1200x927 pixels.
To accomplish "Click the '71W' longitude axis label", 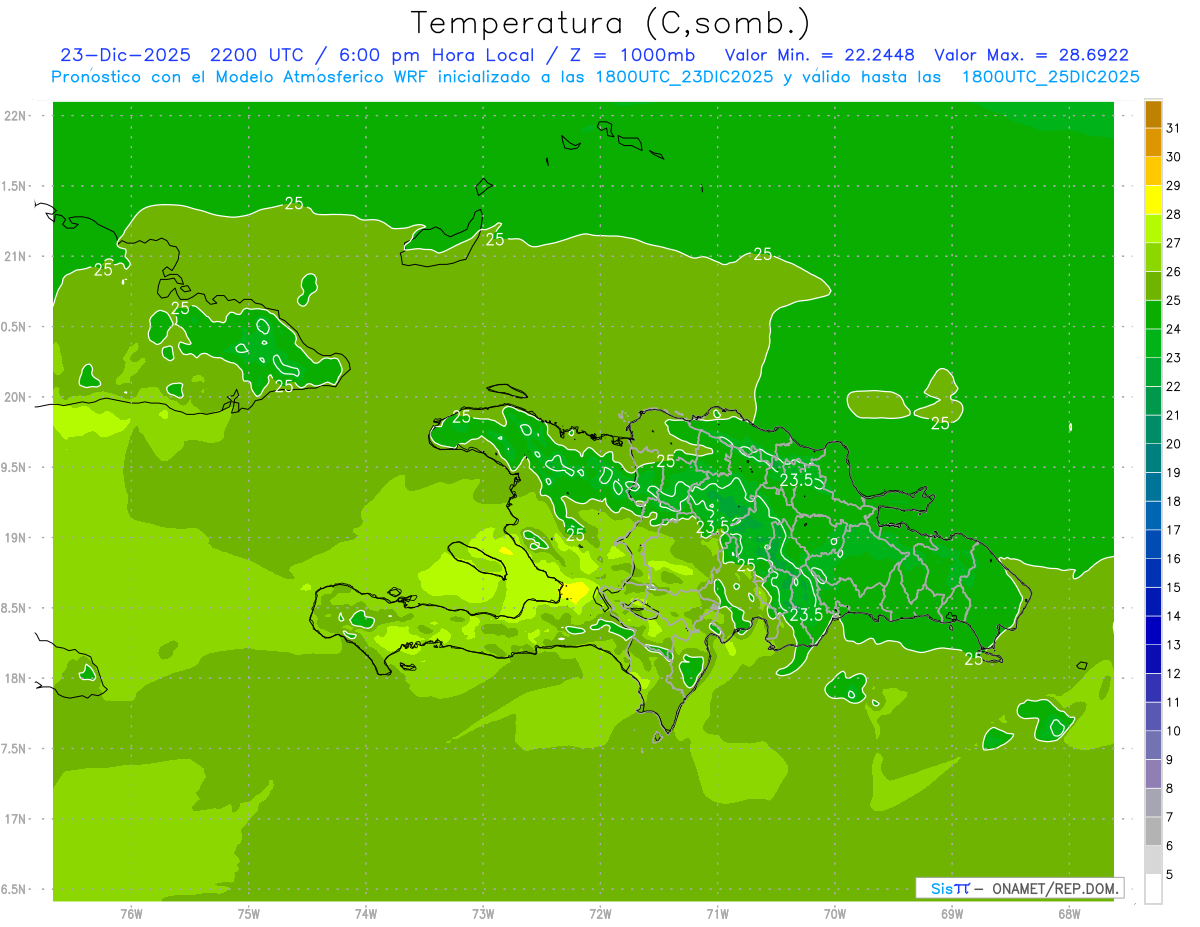I will [717, 913].
